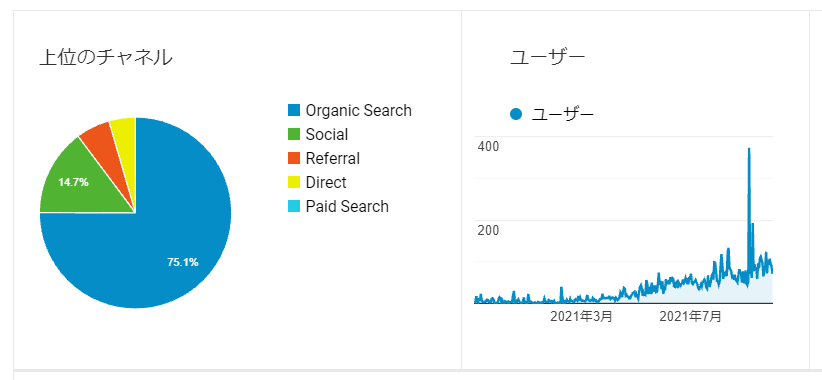This screenshot has width=822, height=380.
Task: Click the Social green legend square
Action: [294, 134]
